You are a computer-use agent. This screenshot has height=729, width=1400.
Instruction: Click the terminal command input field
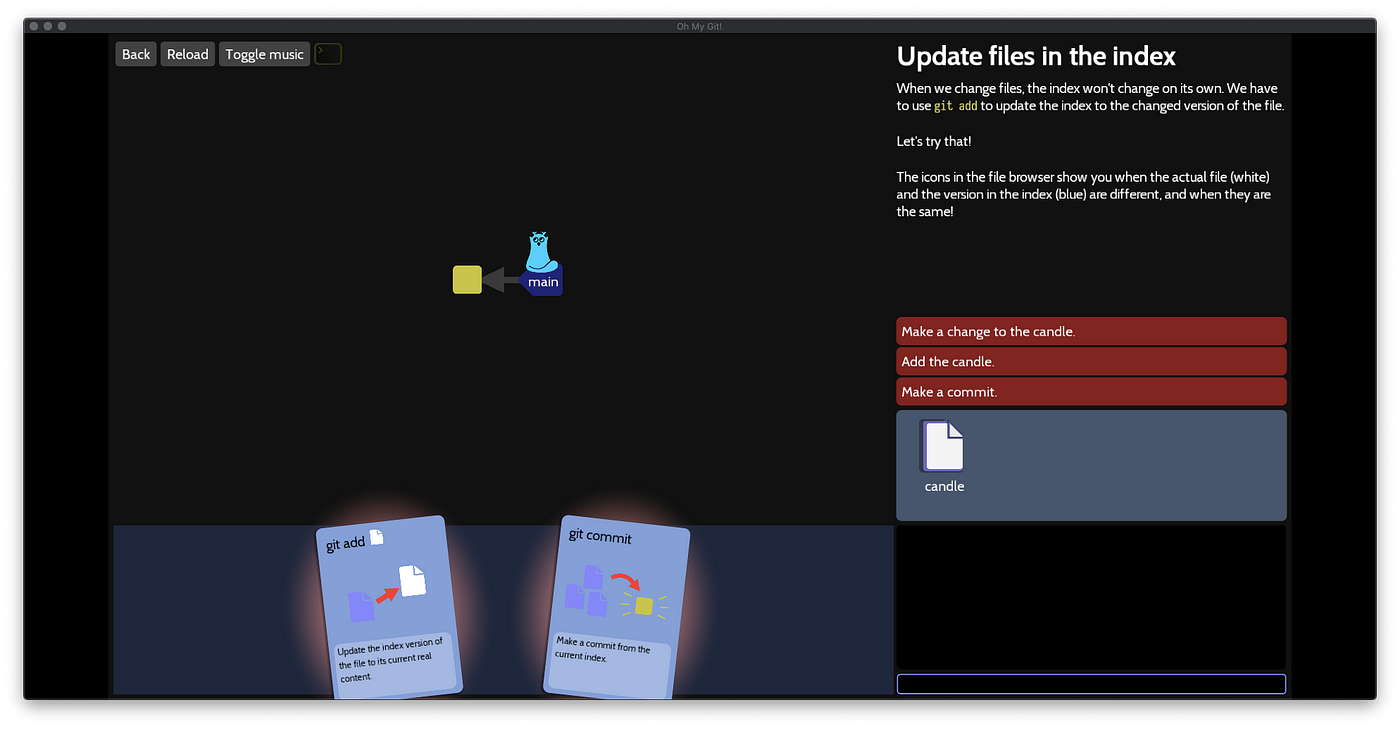pos(1091,684)
